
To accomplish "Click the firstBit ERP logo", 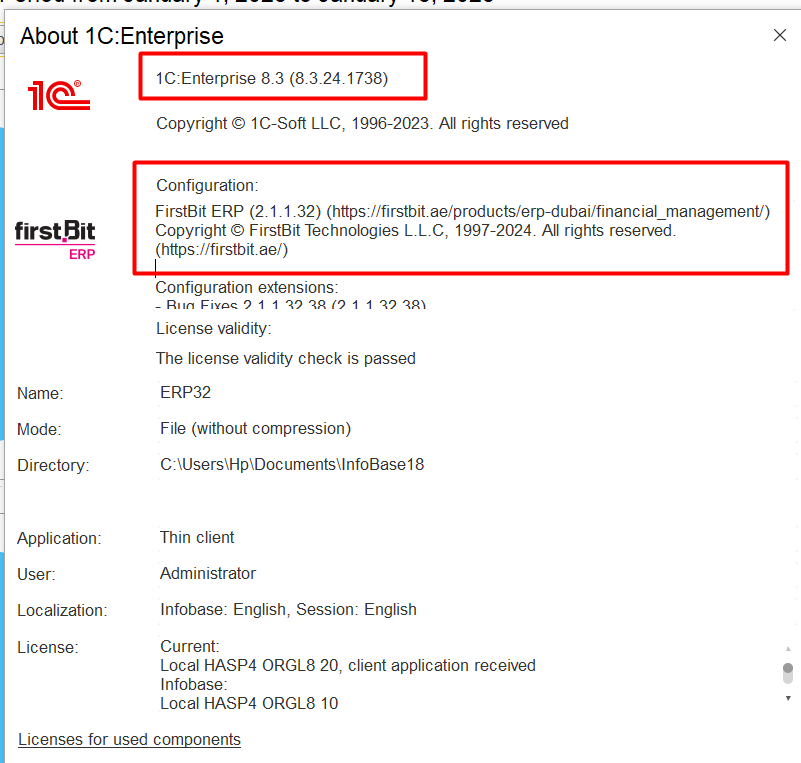I will click(x=55, y=241).
